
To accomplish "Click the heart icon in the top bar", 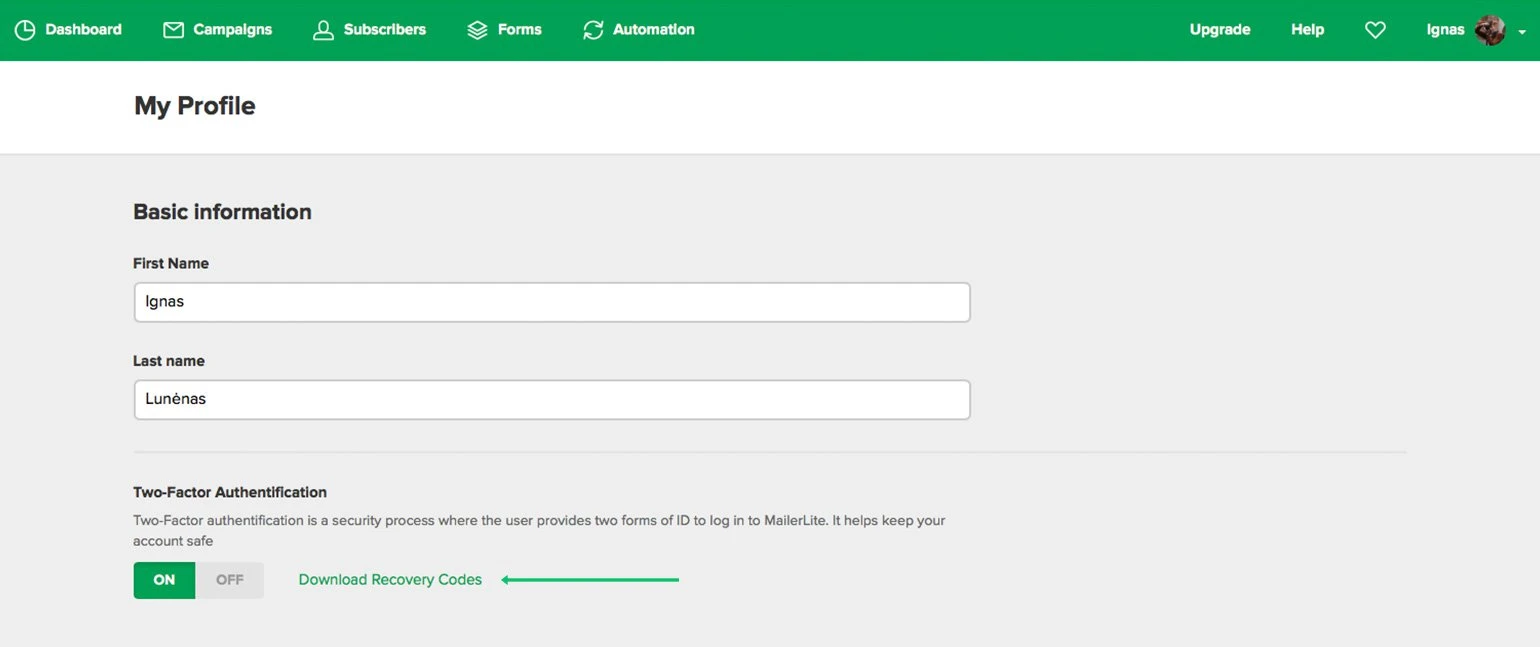I will point(1375,30).
